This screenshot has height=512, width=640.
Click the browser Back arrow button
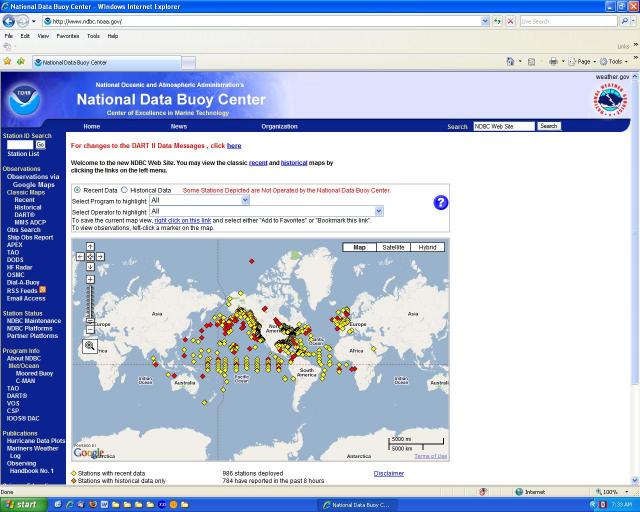pyautogui.click(x=9, y=21)
